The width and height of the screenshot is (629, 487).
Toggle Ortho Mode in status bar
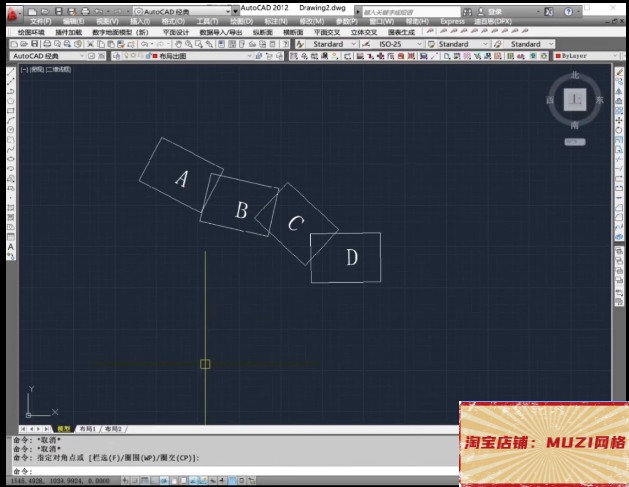(x=154, y=480)
